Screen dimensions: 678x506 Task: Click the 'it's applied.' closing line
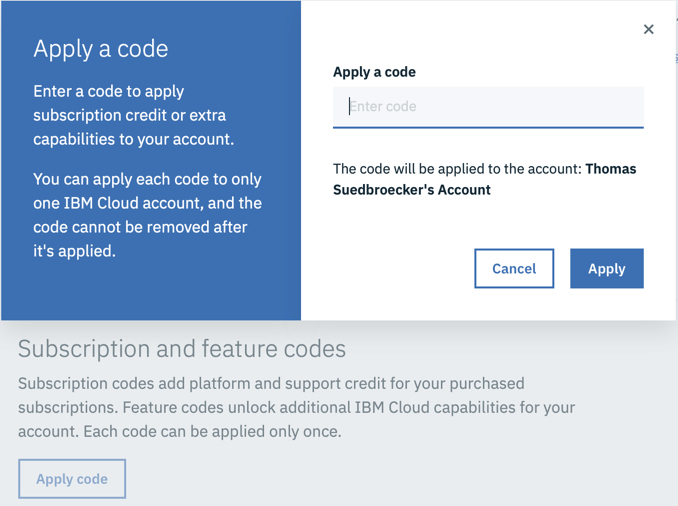[74, 251]
